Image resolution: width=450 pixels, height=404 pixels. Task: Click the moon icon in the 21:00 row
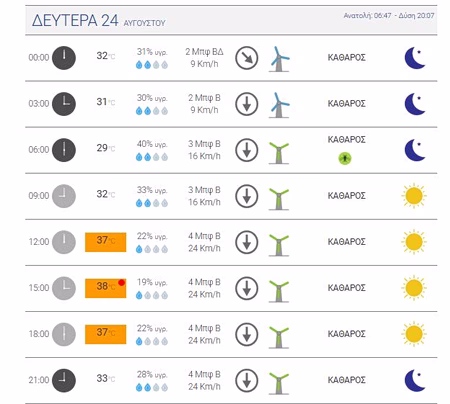click(x=415, y=380)
